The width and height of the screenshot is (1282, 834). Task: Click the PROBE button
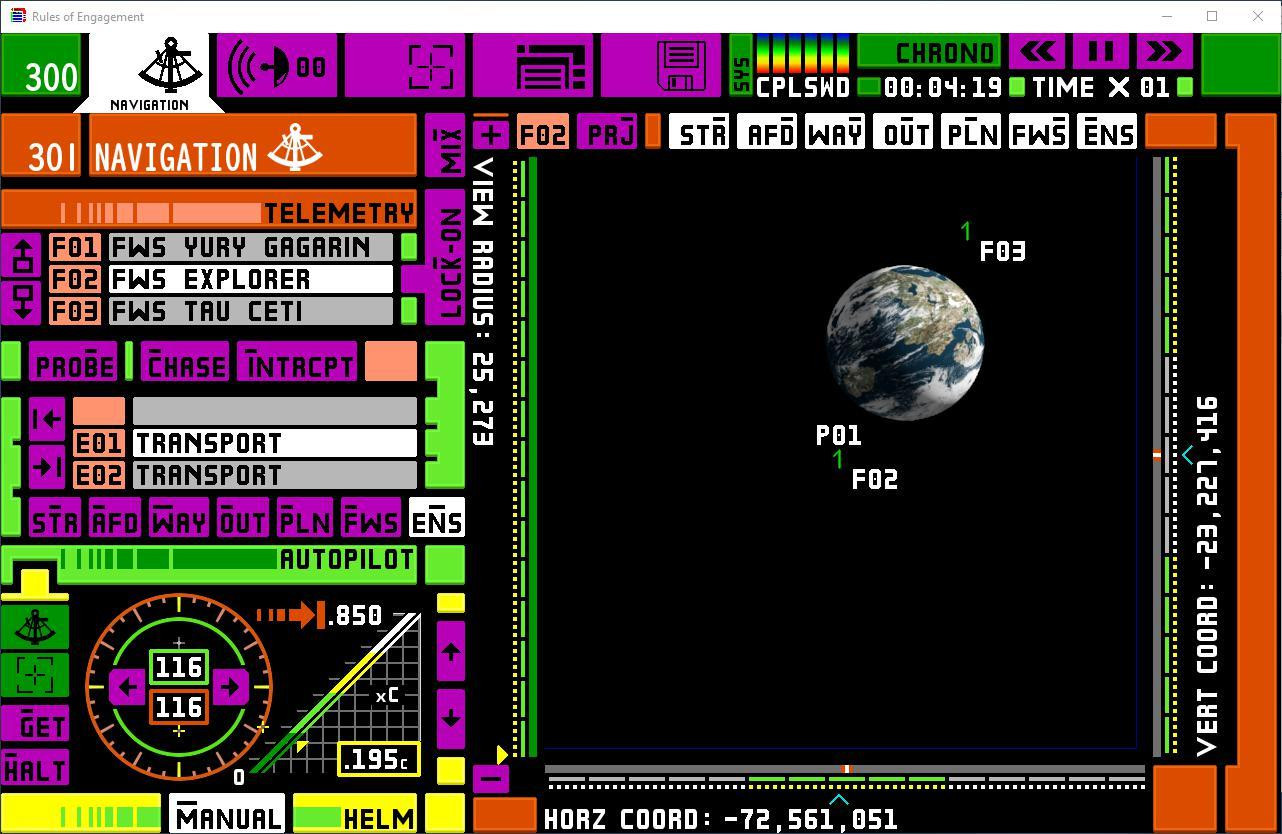pyautogui.click(x=73, y=362)
